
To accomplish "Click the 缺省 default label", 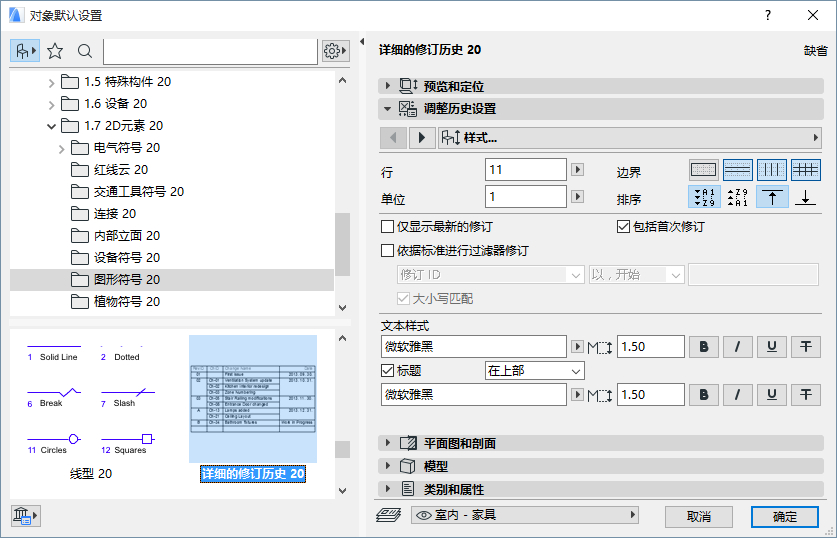I will pos(815,51).
